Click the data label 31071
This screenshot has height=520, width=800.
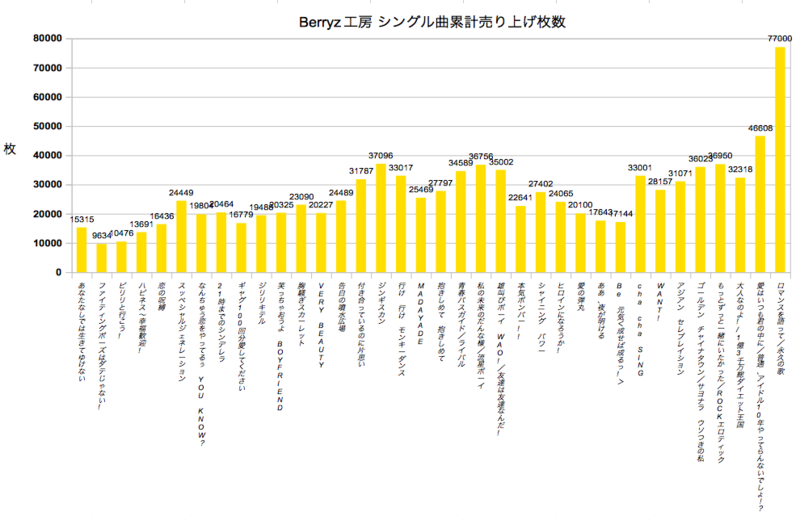(680, 174)
